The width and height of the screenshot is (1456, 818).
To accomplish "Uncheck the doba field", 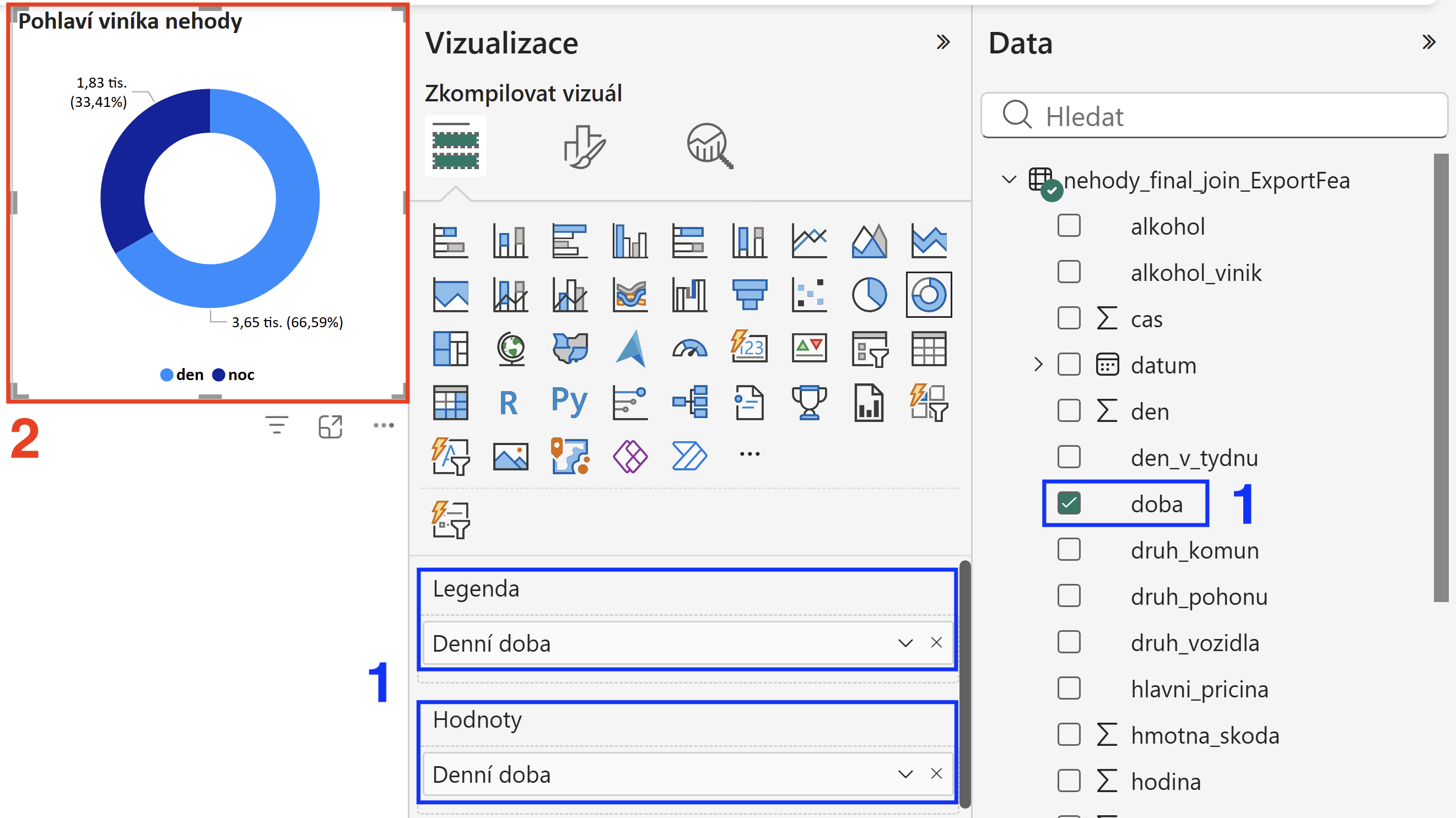I will point(1069,503).
